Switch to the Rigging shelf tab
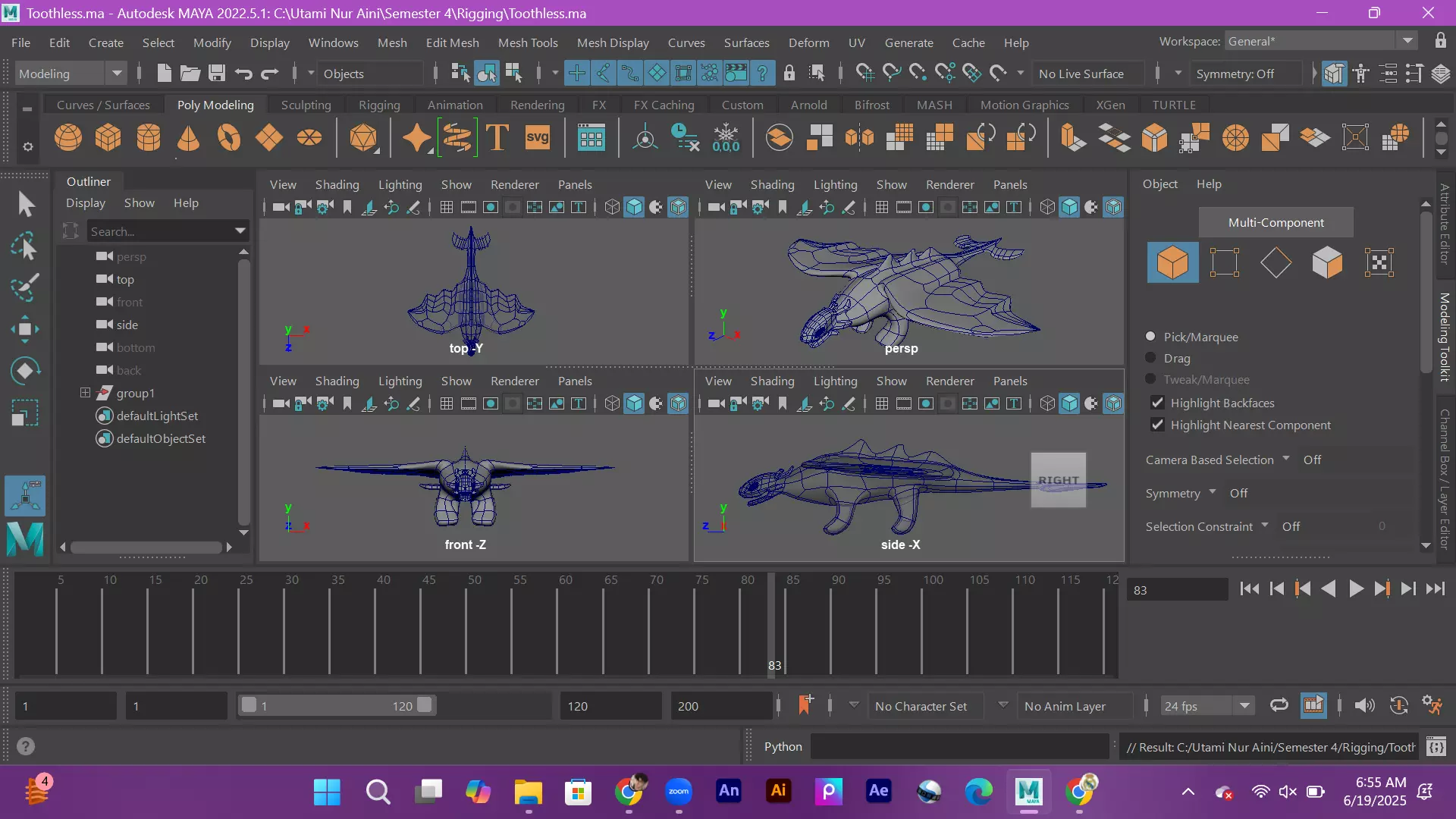Screen dimensions: 1456x819 [x=379, y=105]
